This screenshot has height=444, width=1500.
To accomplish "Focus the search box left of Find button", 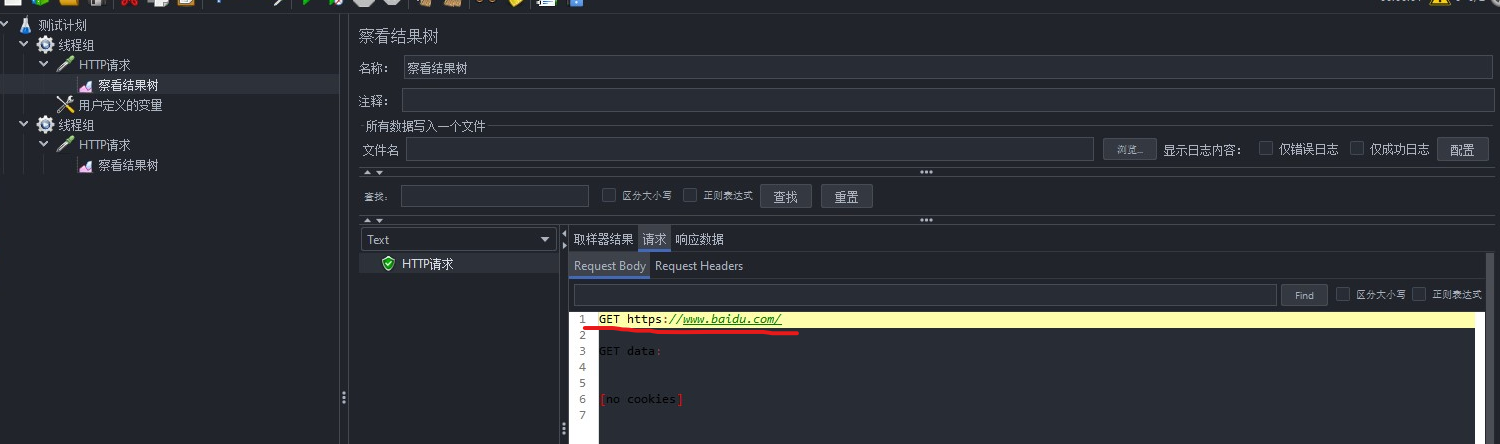I will pos(925,295).
